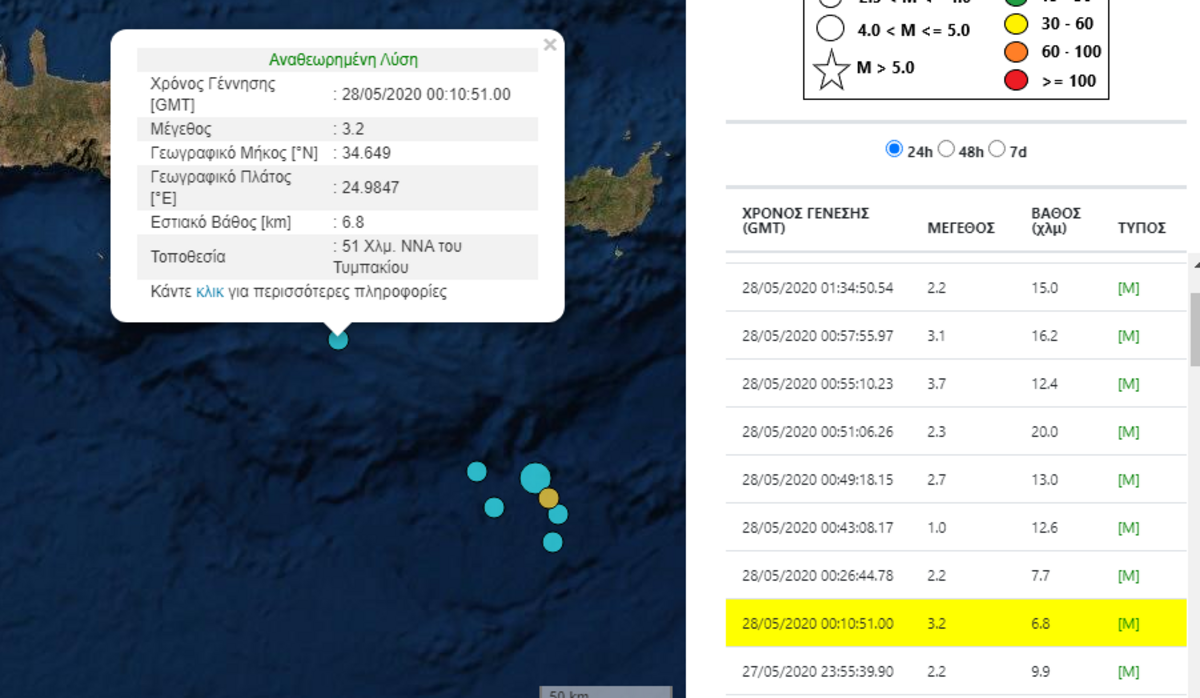The width and height of the screenshot is (1200, 698).
Task: Select the 28/05/2020 01:34:50.54 event row
Action: pyautogui.click(x=817, y=288)
